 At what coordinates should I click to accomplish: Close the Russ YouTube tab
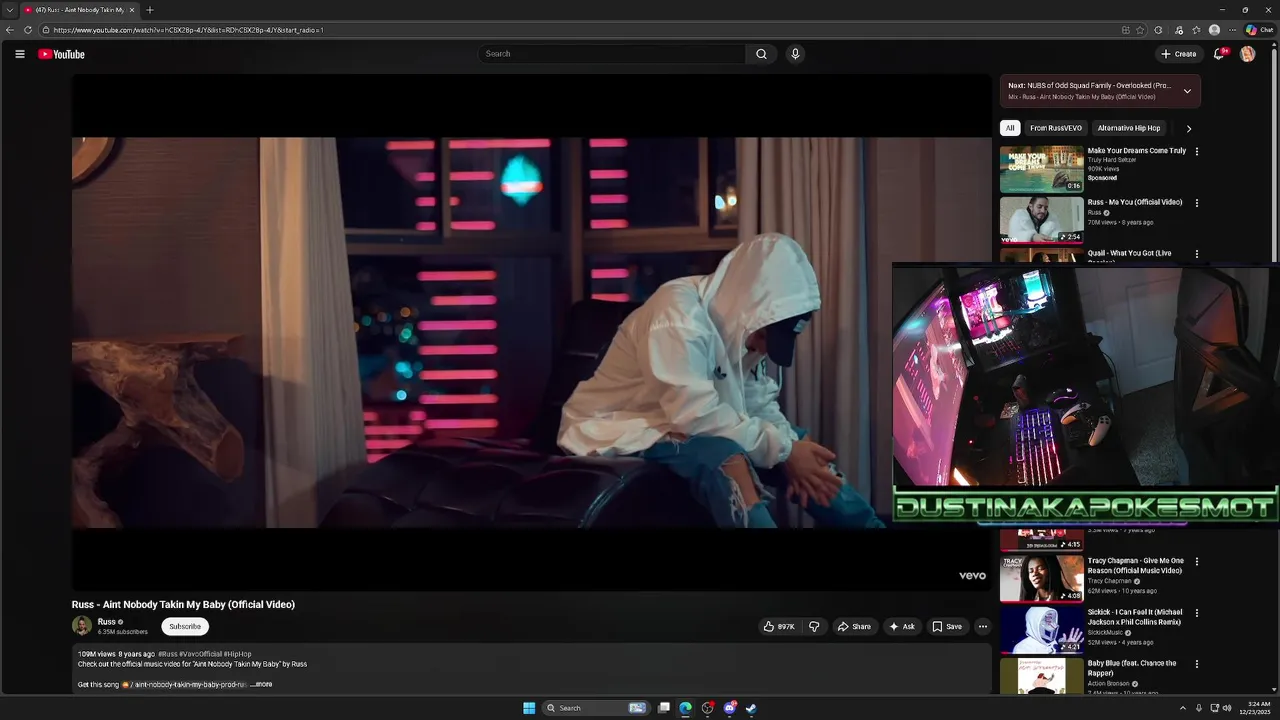pos(131,10)
